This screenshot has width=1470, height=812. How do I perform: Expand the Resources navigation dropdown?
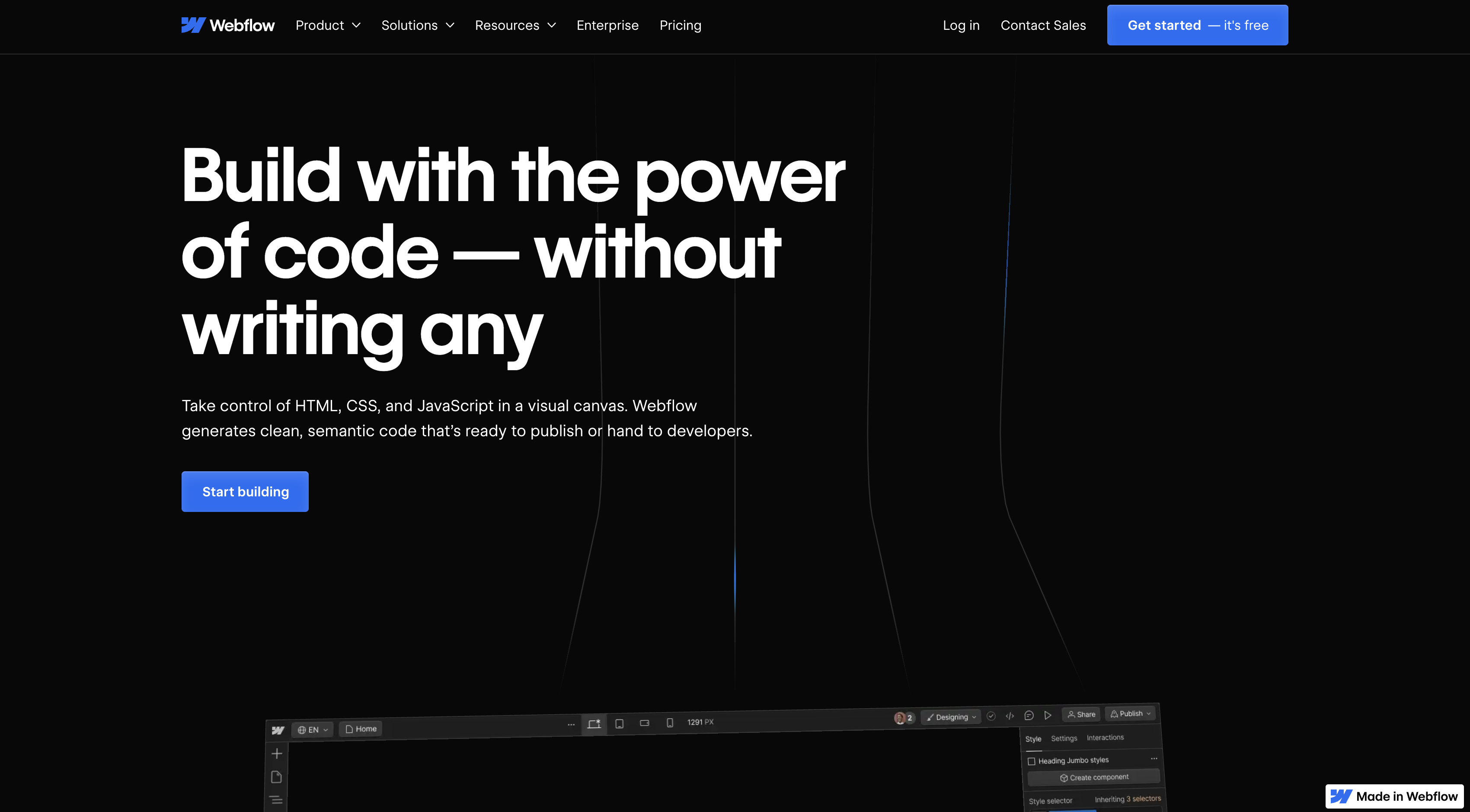[515, 25]
